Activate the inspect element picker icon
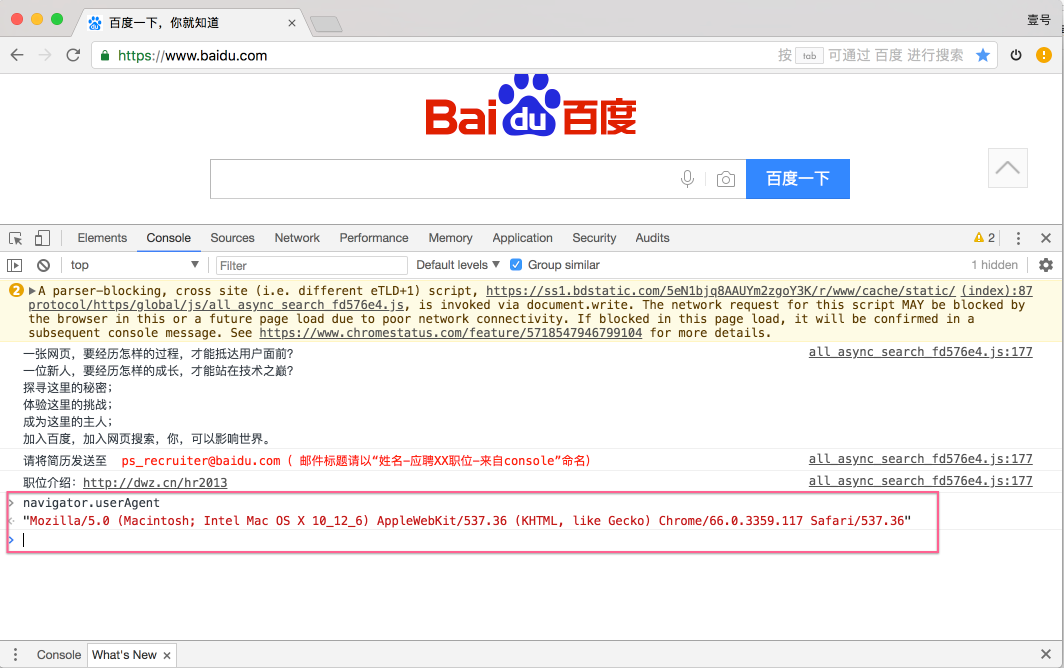The image size is (1064, 668). [16, 238]
